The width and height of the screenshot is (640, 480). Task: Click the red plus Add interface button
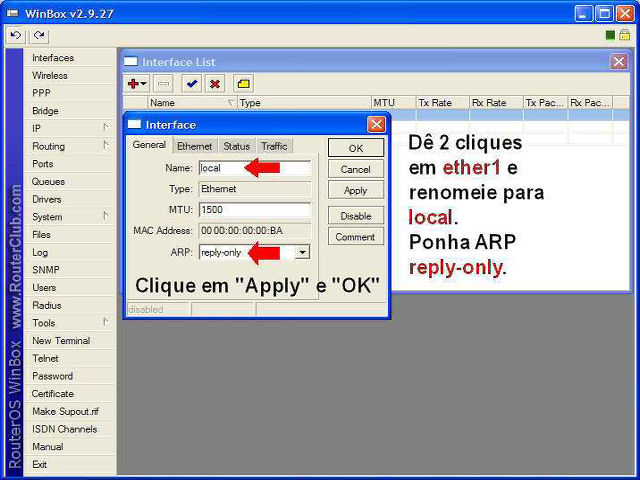(137, 84)
